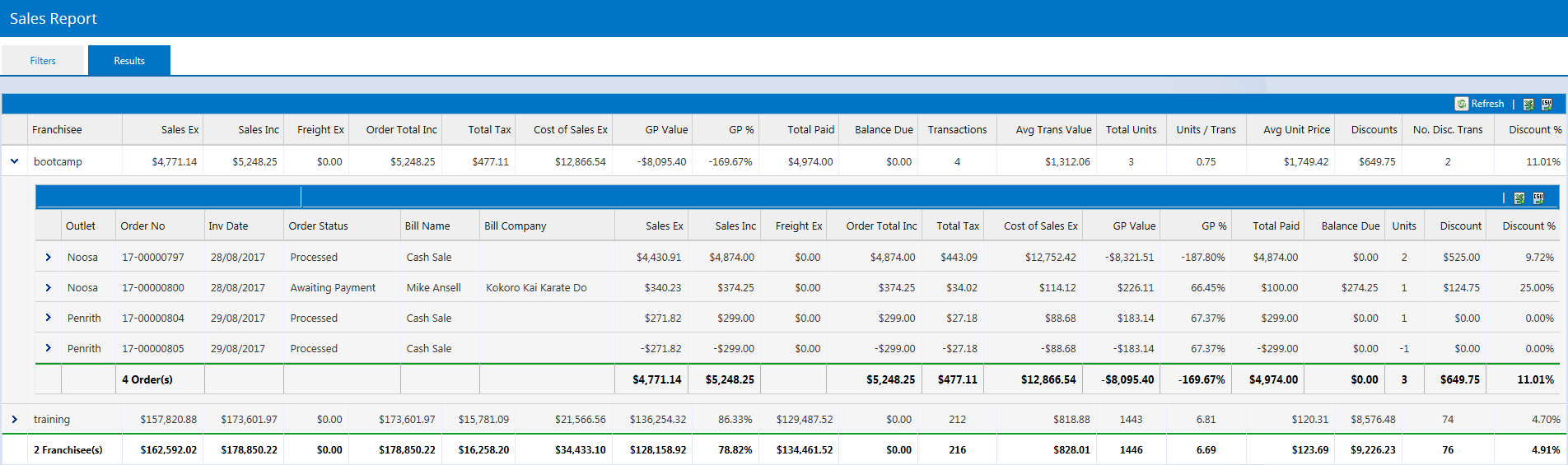Expand order 17-00000800 details

48,287
